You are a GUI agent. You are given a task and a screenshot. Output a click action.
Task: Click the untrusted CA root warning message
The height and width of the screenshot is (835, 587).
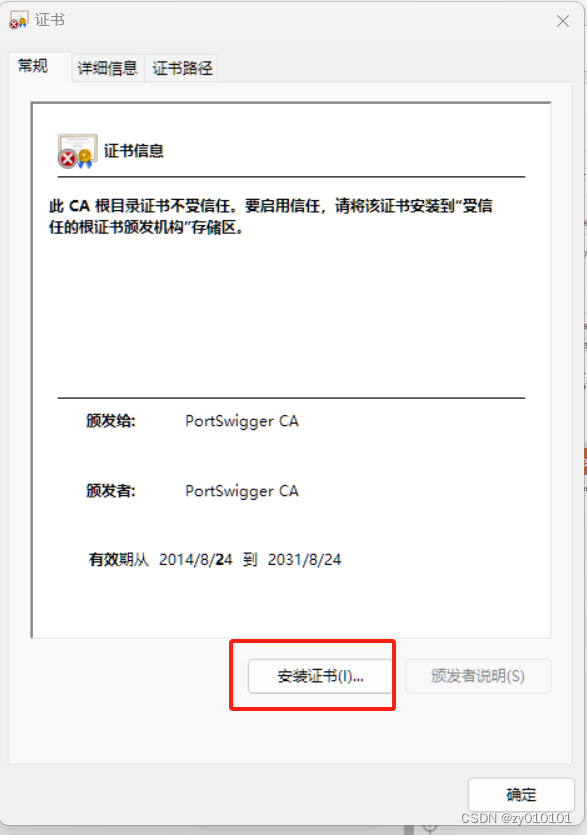[271, 217]
